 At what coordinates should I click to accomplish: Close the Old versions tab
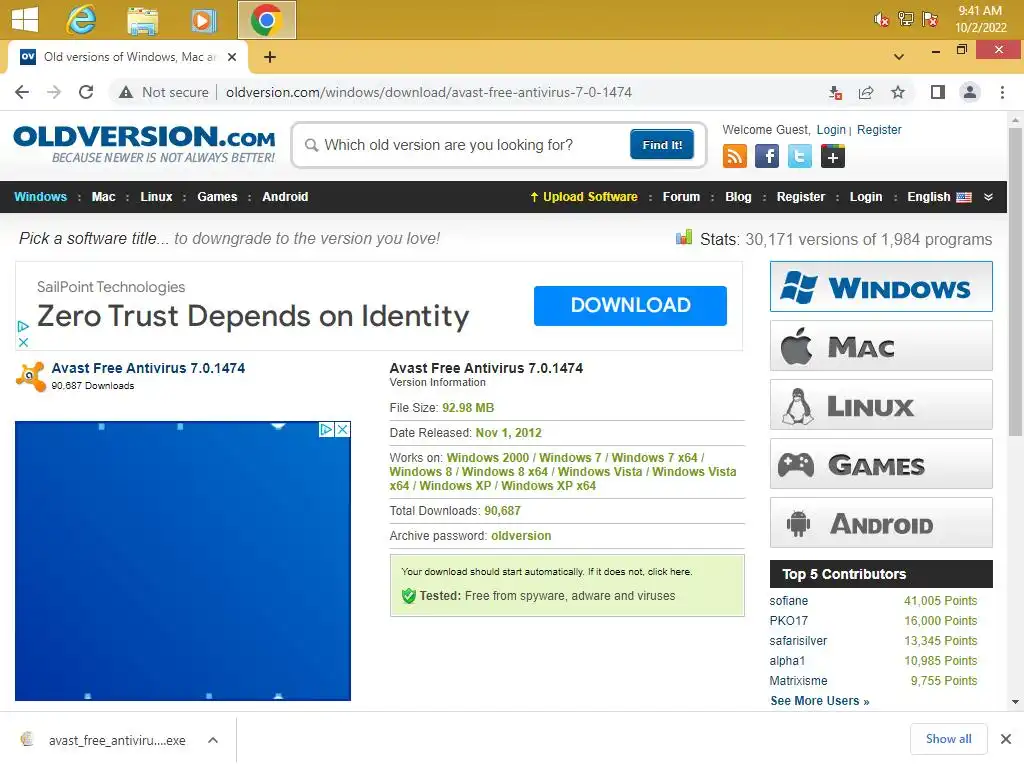(232, 57)
